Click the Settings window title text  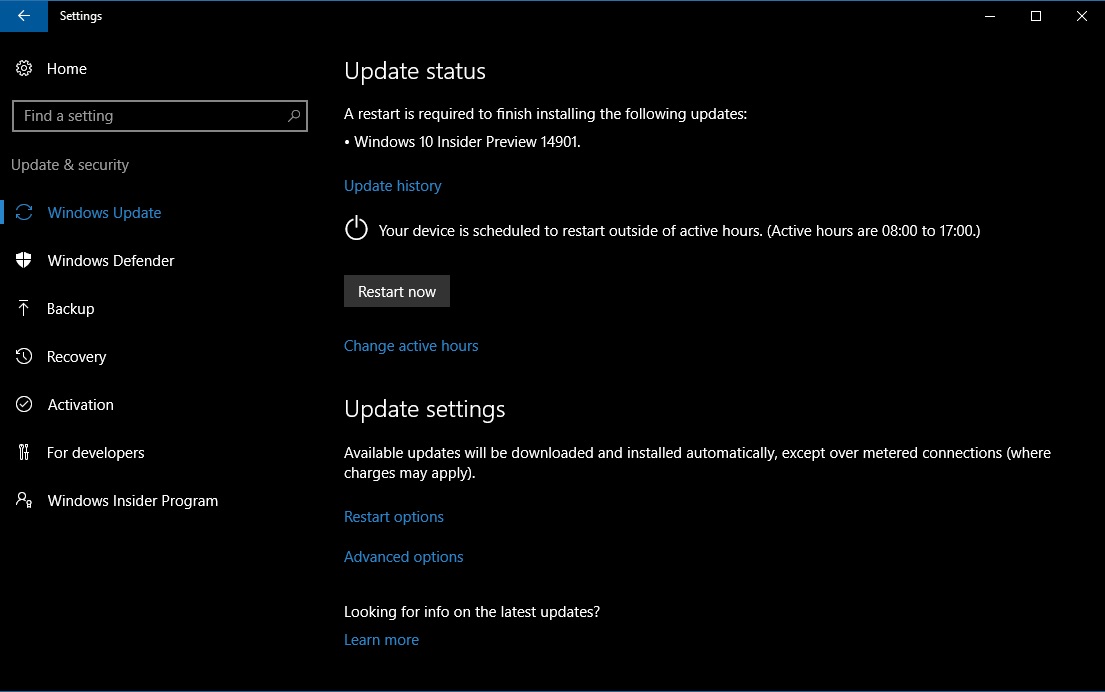tap(80, 16)
